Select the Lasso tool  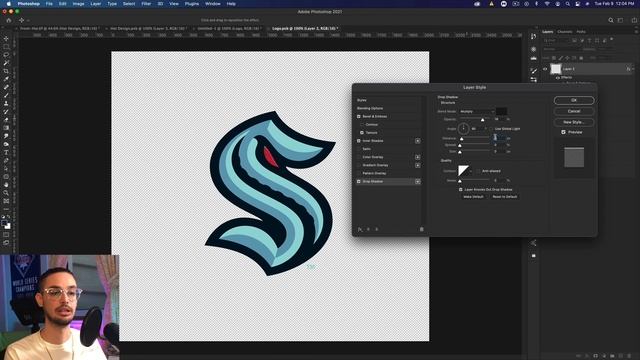pyautogui.click(x=6, y=55)
